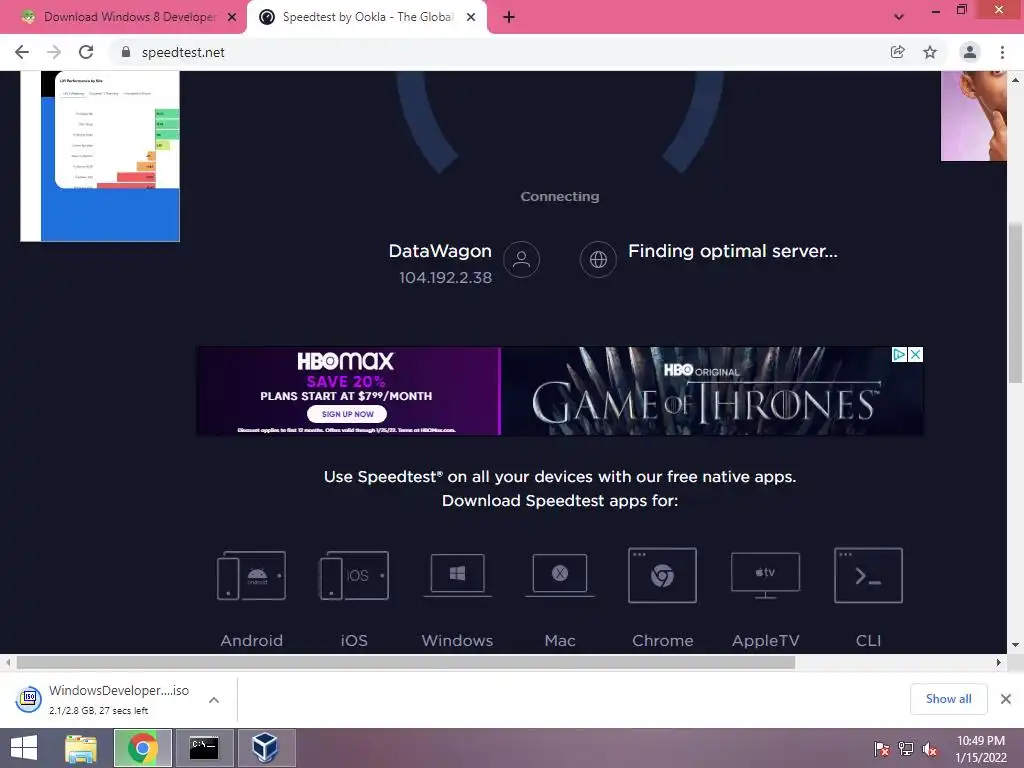
Task: Click the AppleTV label link
Action: pos(765,641)
